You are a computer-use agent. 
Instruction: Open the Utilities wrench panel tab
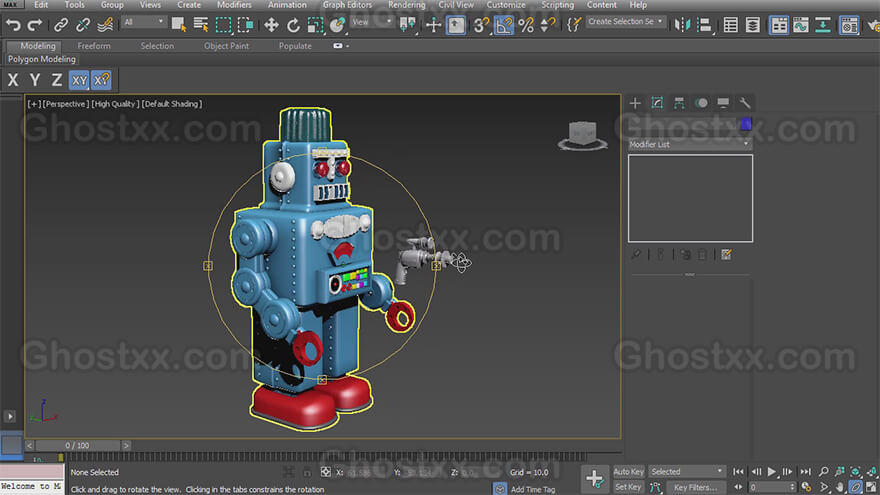point(745,103)
